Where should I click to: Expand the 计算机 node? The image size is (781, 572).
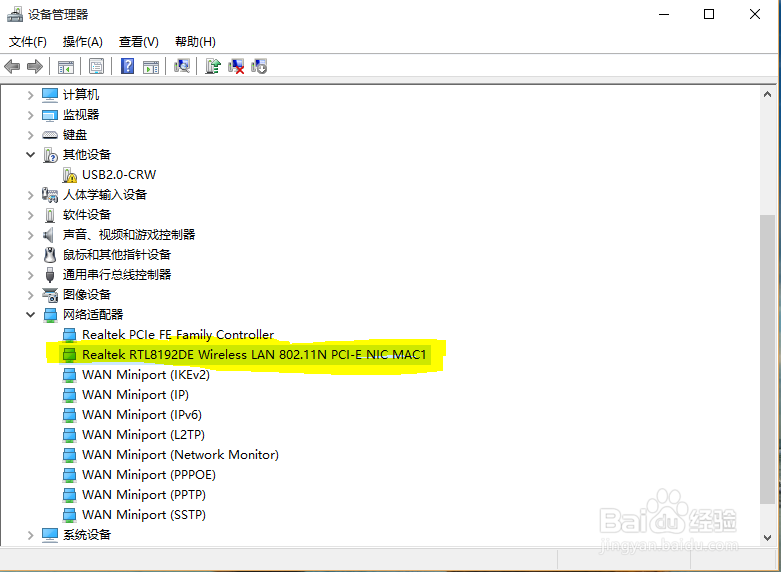pos(30,95)
